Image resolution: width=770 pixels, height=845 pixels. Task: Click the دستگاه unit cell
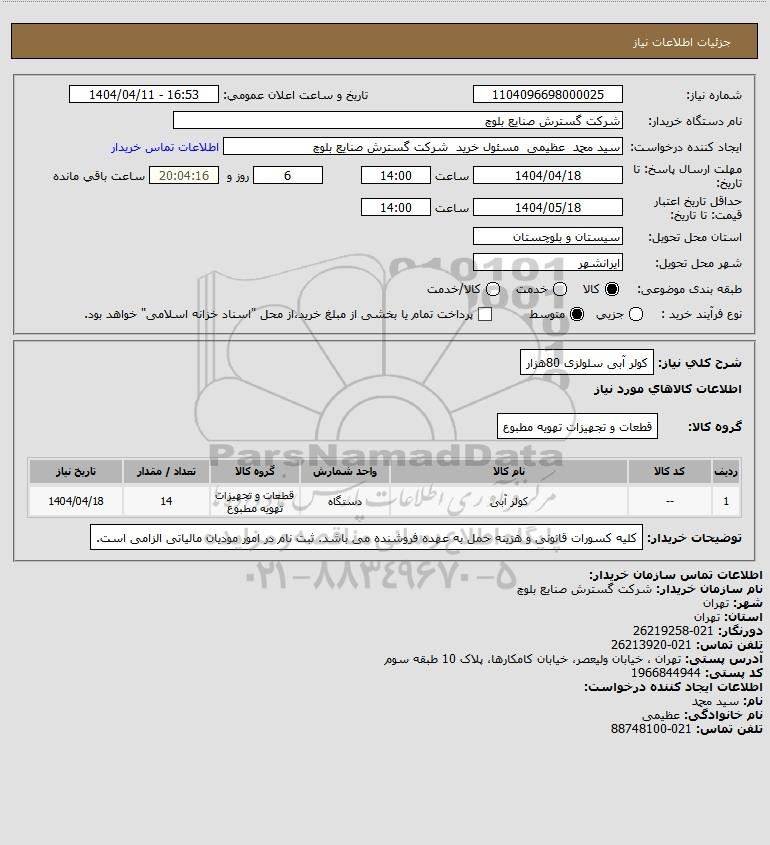[x=345, y=501]
